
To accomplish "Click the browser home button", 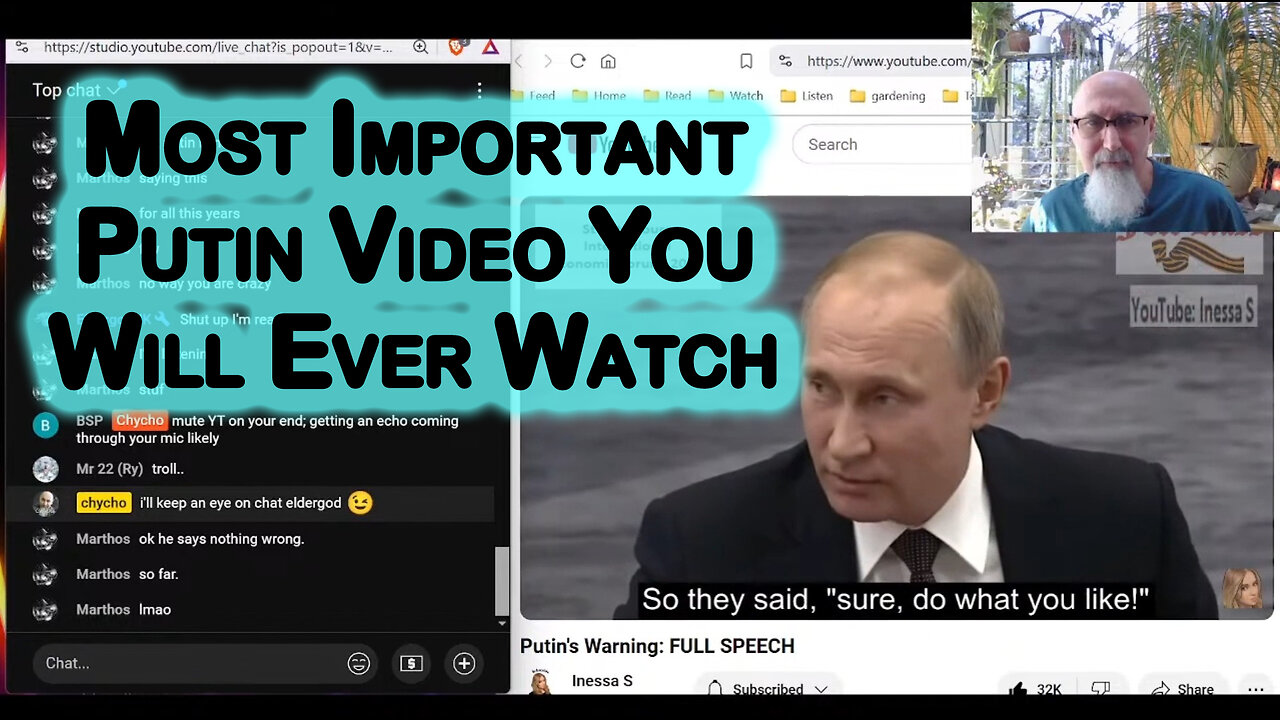I will tap(608, 61).
